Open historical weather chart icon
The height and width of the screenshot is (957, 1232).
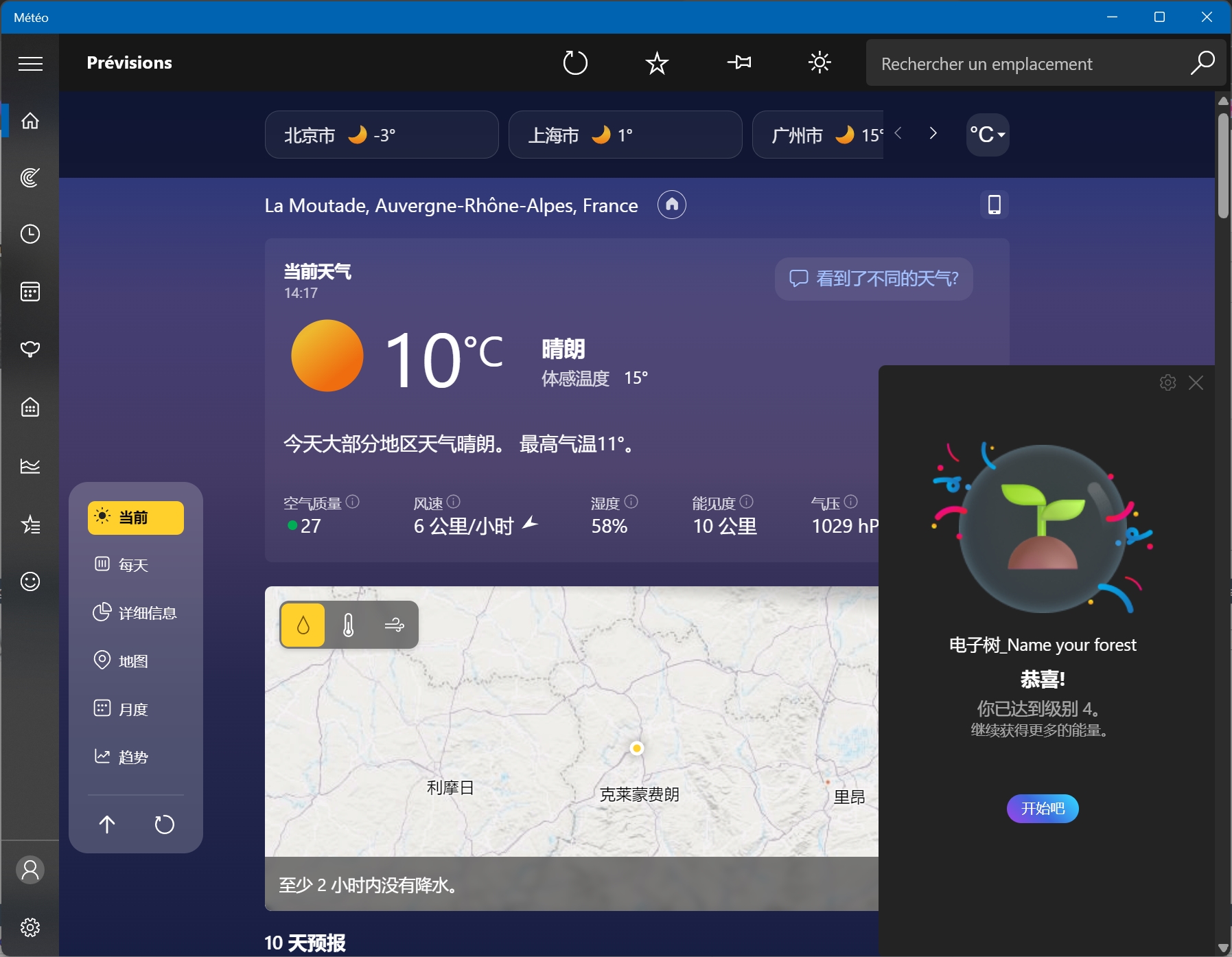(x=30, y=466)
